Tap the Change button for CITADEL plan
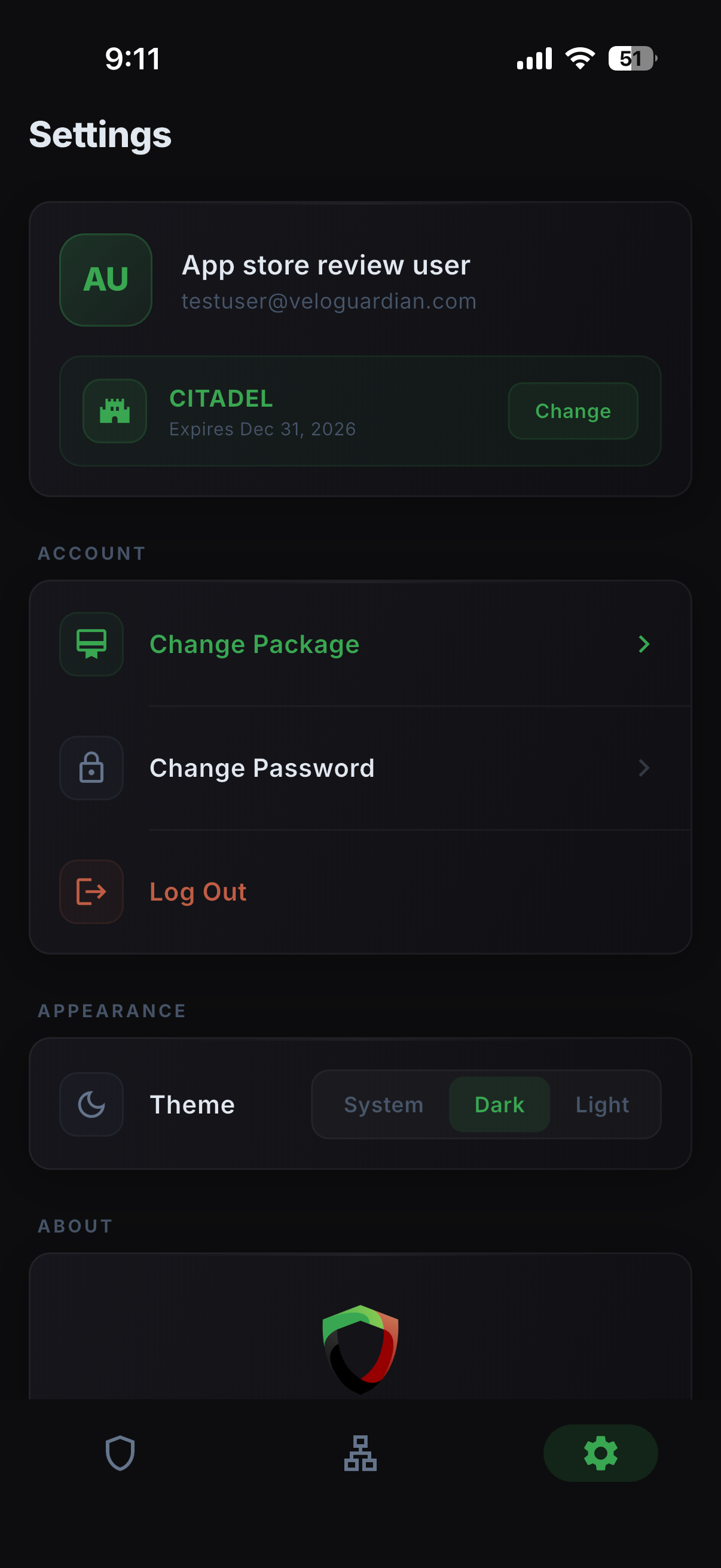This screenshot has height=1568, width=721. 572,411
